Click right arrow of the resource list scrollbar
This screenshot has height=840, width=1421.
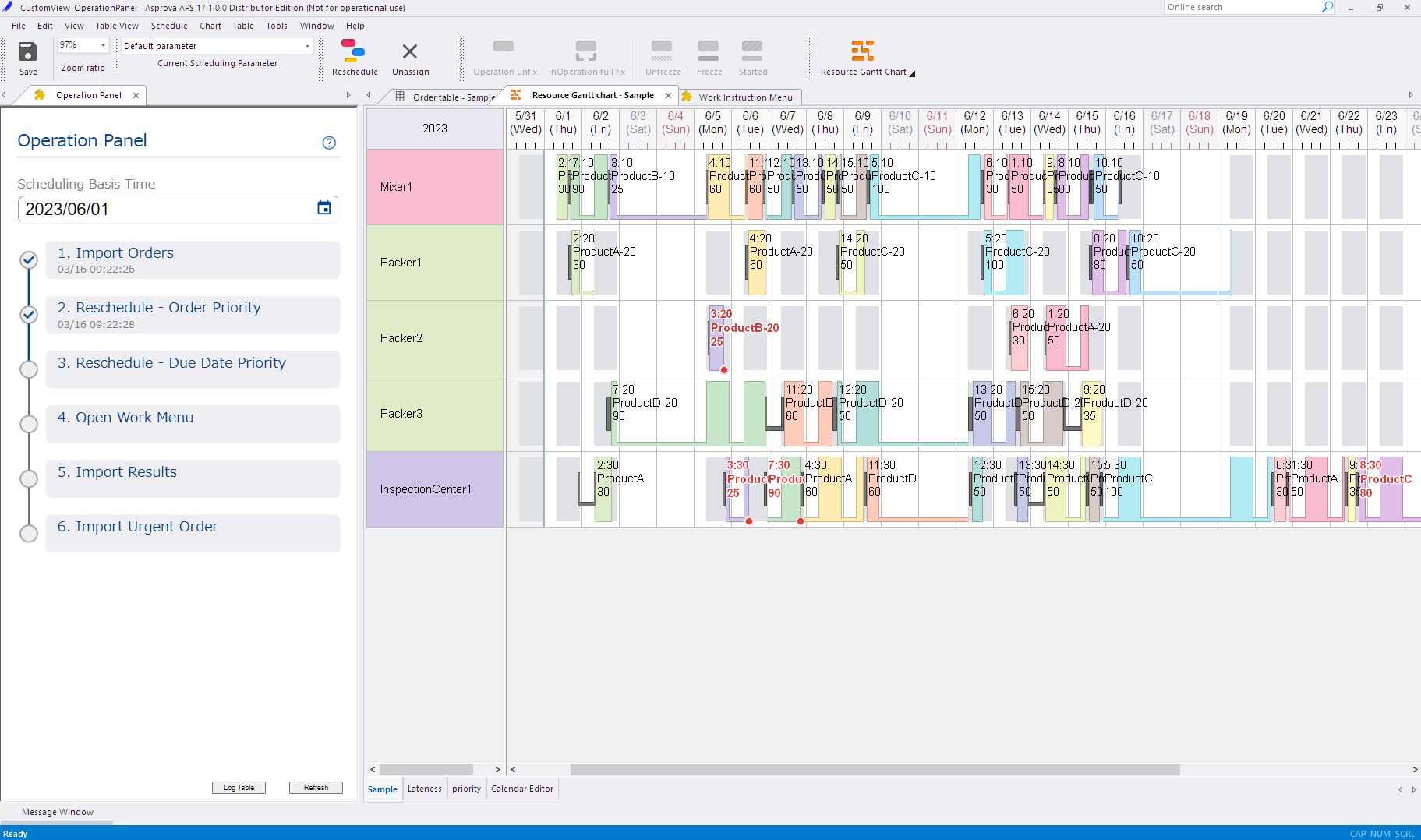pos(498,769)
